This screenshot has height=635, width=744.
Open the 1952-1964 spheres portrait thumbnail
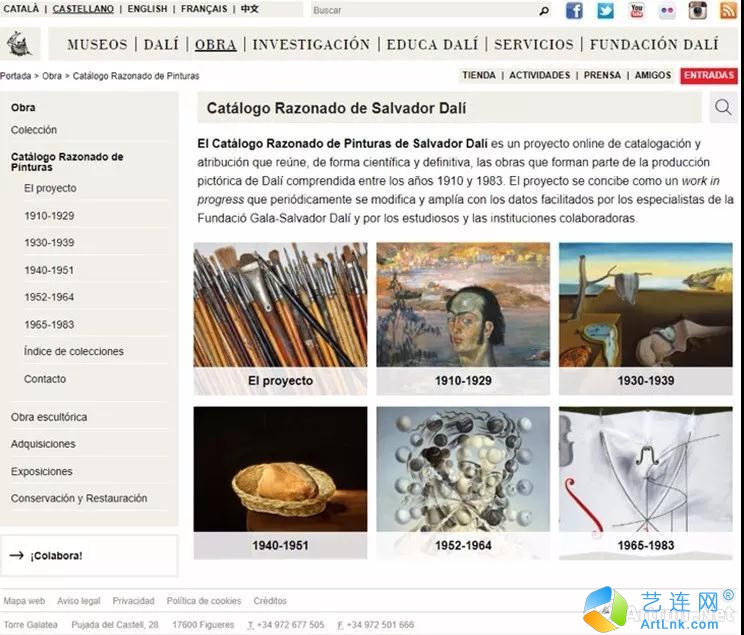pyautogui.click(x=463, y=482)
